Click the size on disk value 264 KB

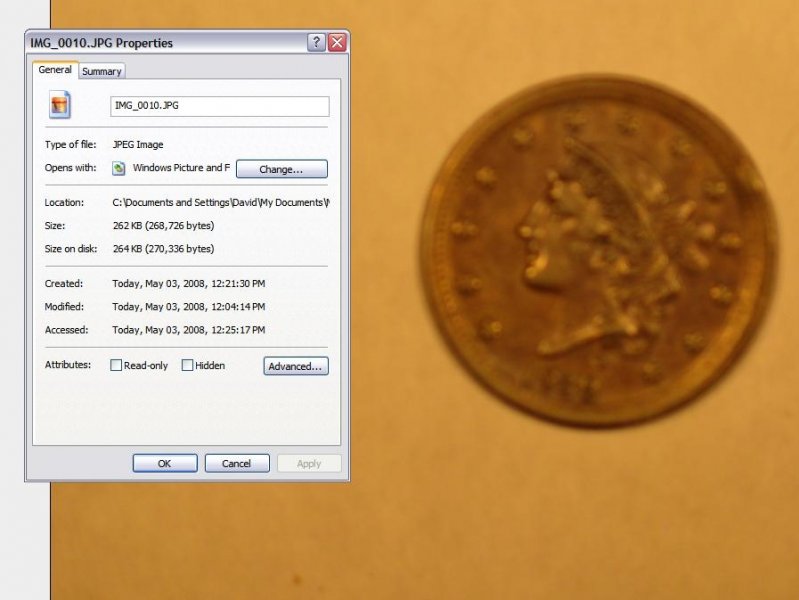coord(163,249)
